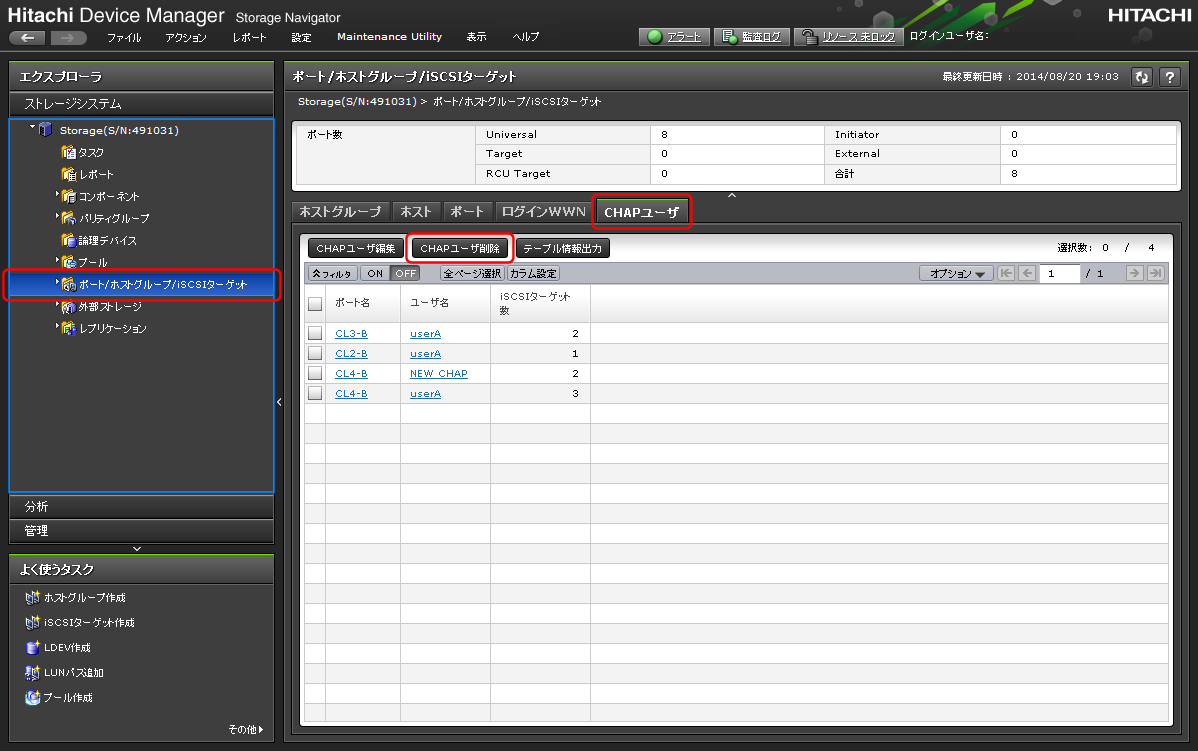This screenshot has height=751, width=1198.
Task: Click the コンポーネント folder icon
Action: 69,196
